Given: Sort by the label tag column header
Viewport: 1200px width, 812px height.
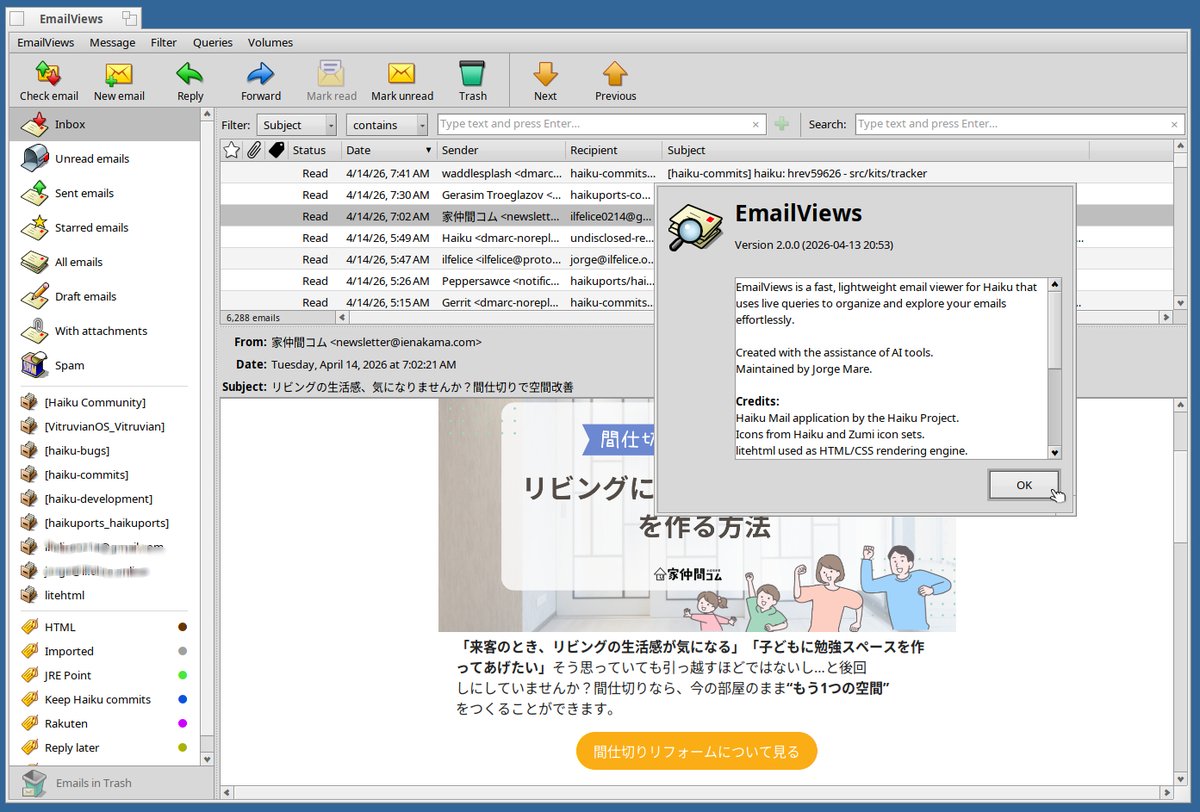Looking at the screenshot, I should pos(277,150).
